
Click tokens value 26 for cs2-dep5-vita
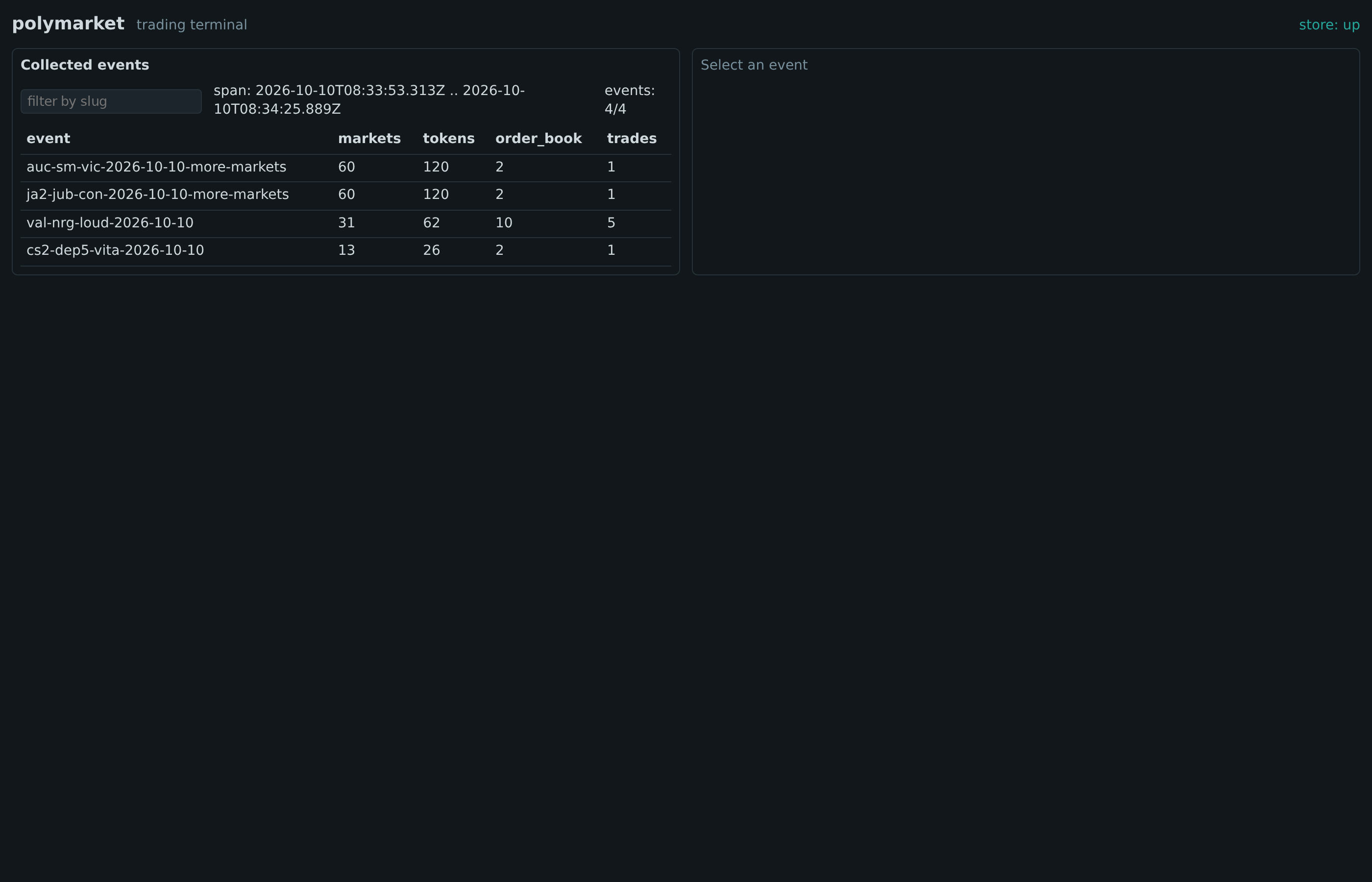point(431,250)
